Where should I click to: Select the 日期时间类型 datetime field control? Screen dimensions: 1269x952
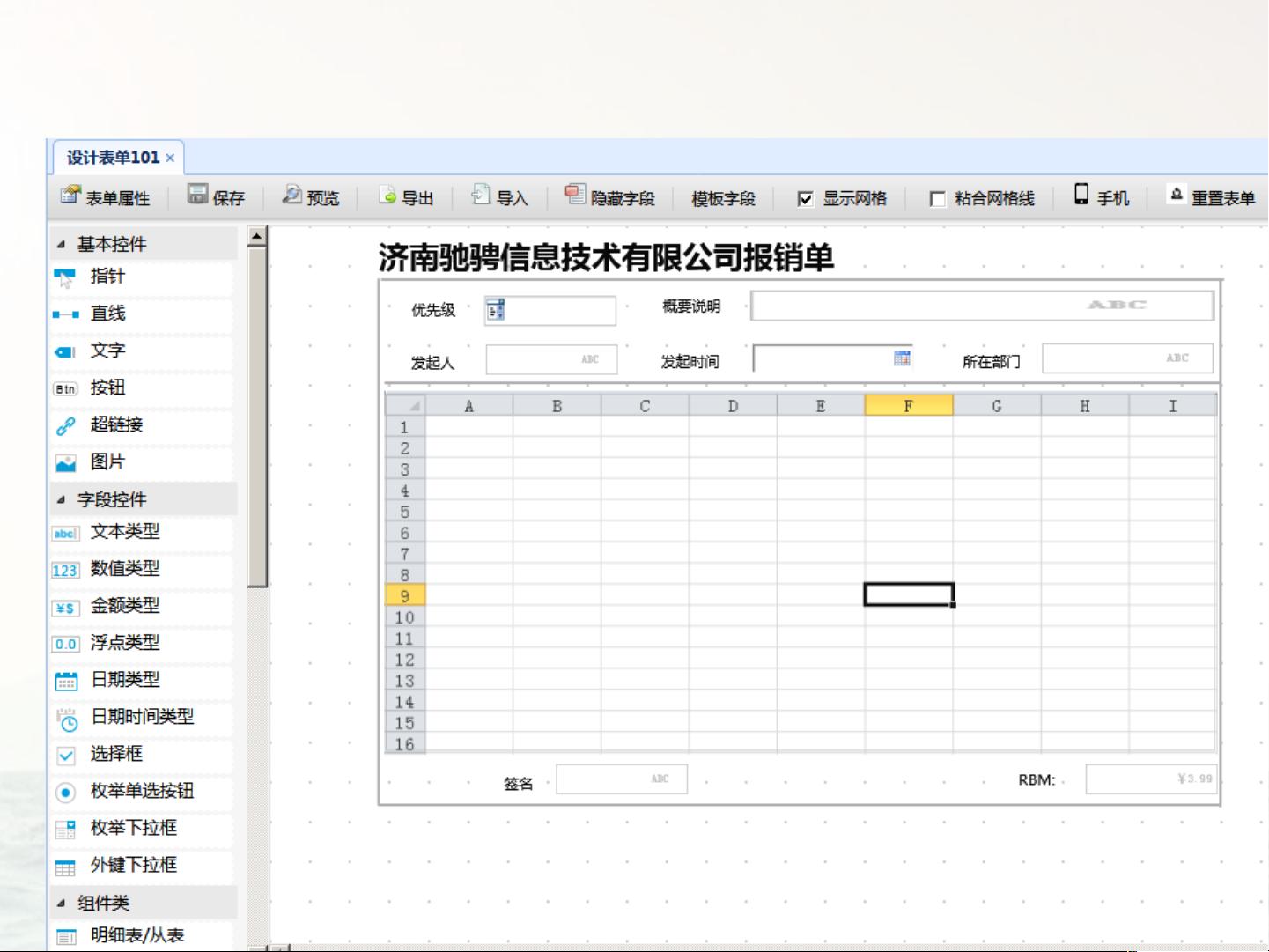click(143, 717)
